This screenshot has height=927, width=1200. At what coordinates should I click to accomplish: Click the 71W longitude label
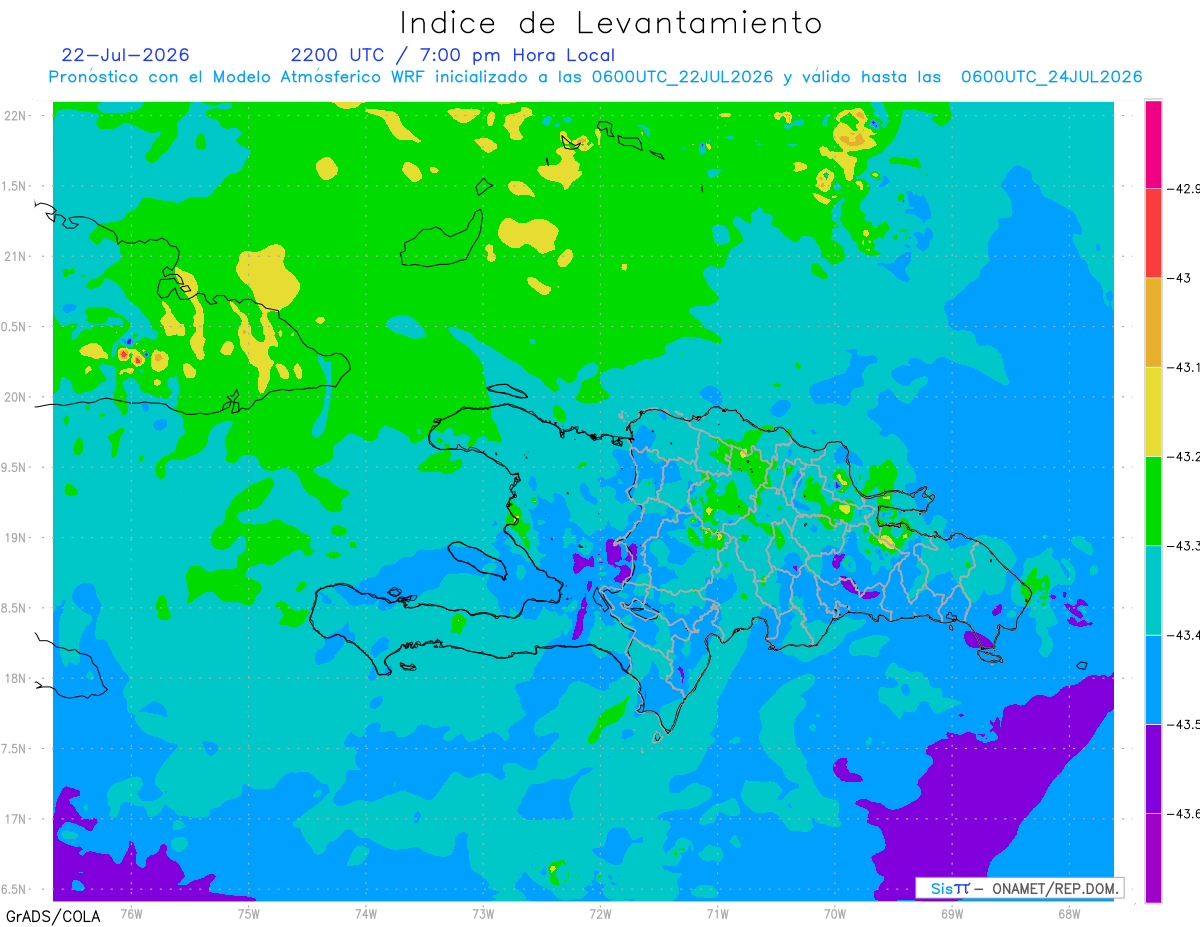click(717, 913)
